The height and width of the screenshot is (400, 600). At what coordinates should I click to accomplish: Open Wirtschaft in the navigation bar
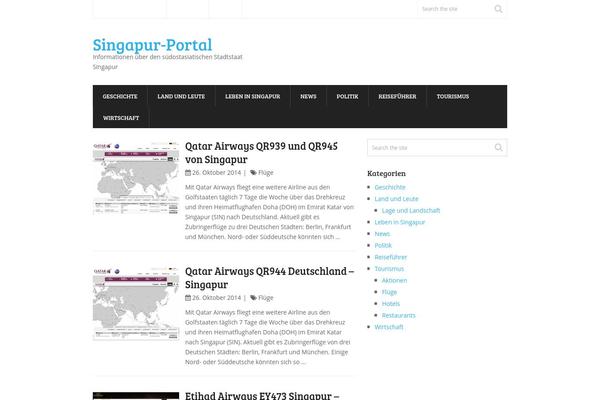tap(121, 118)
